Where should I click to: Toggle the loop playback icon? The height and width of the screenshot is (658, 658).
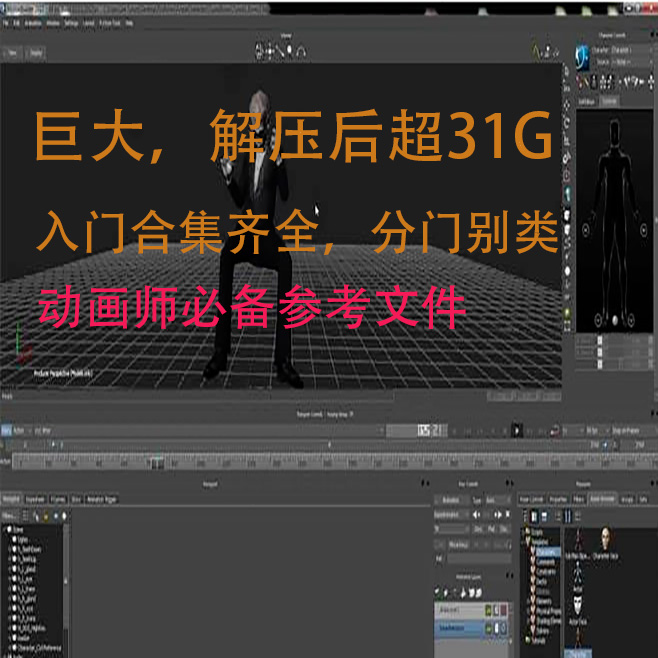pyautogui.click(x=555, y=431)
